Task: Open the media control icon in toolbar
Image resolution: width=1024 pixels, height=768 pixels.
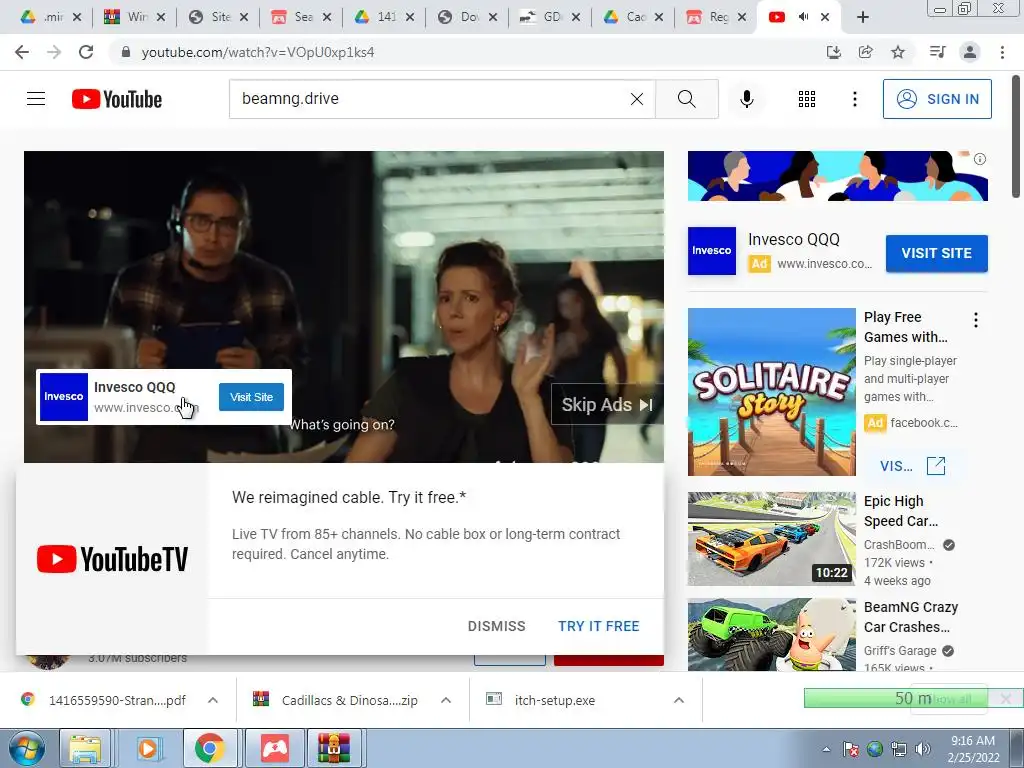Action: coord(937,52)
